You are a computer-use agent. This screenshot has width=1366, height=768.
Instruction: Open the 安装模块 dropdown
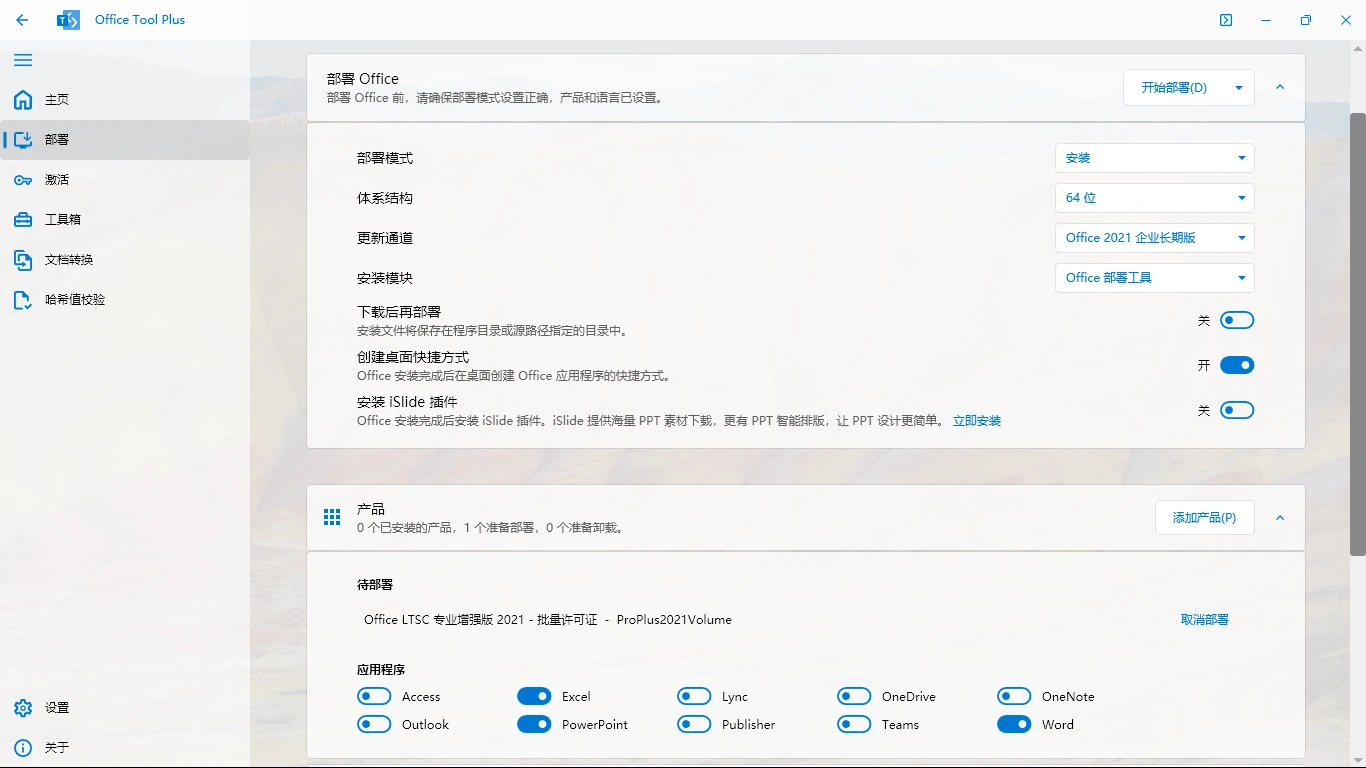(x=1155, y=278)
